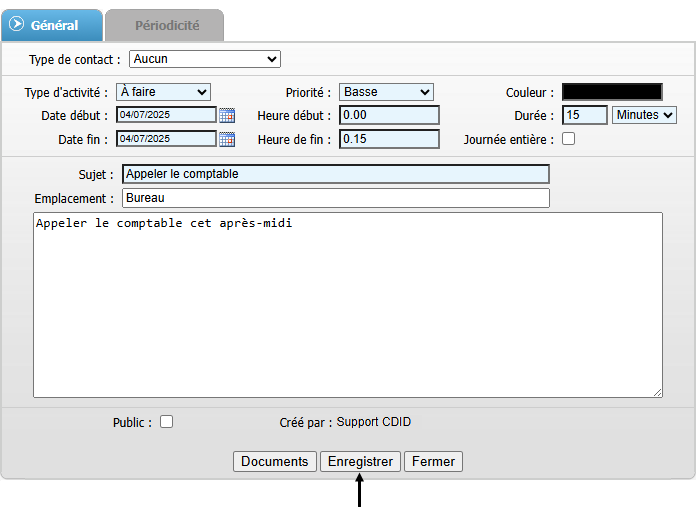Open the Minutes duration unit dropdown
The height and width of the screenshot is (507, 700).
pyautogui.click(x=644, y=115)
